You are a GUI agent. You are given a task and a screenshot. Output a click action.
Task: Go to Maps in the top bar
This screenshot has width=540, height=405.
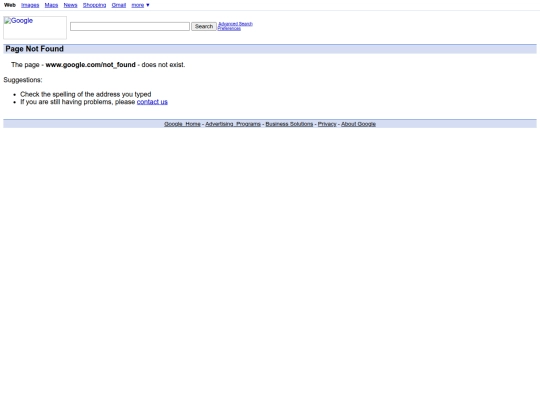[51, 5]
